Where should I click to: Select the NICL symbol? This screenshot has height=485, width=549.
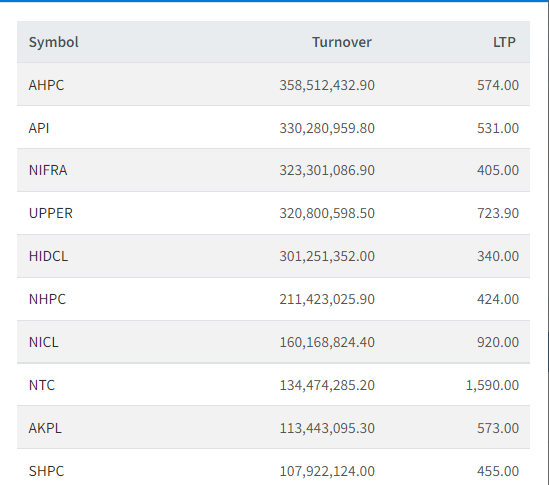point(44,342)
